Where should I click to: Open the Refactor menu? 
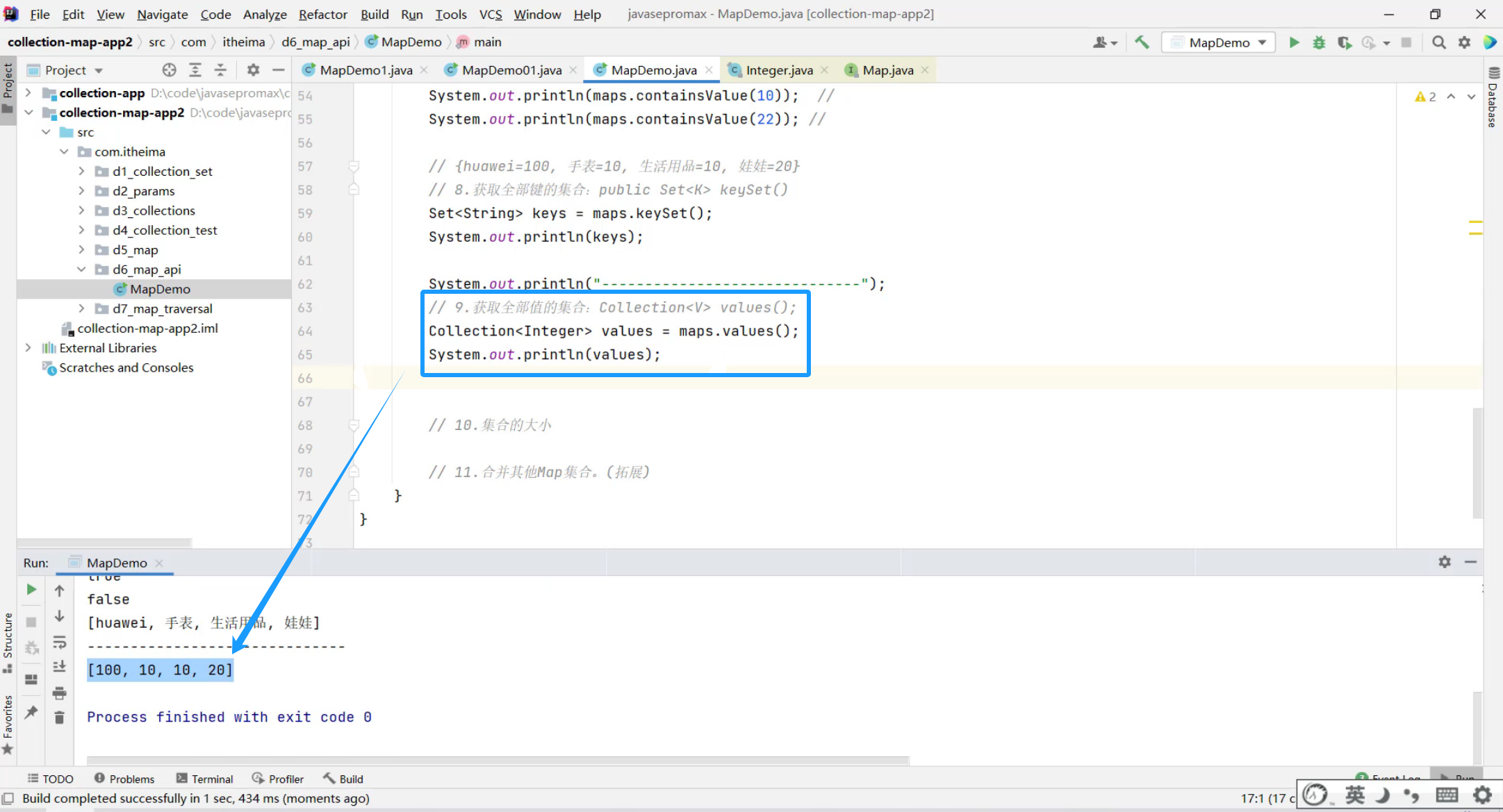[322, 14]
